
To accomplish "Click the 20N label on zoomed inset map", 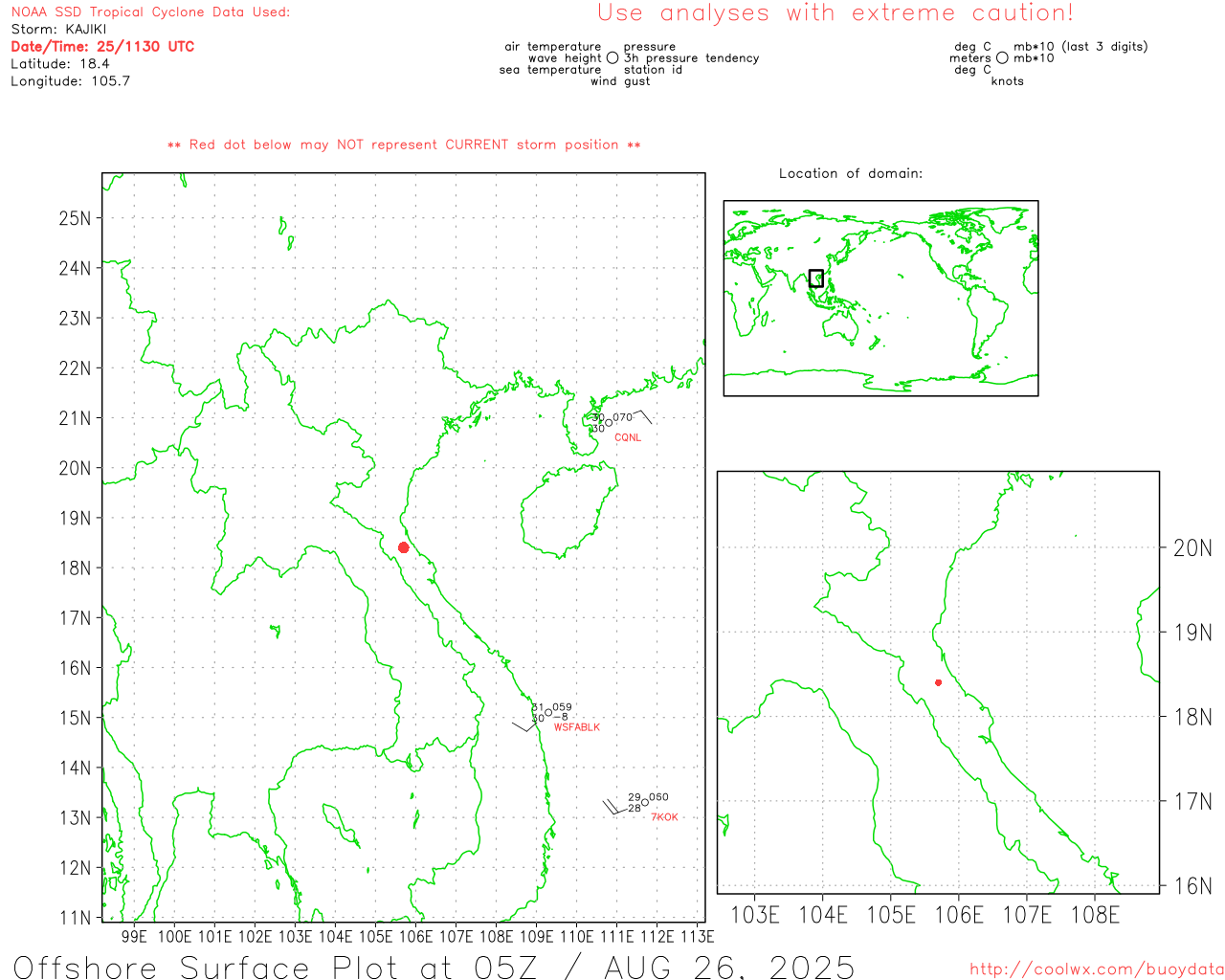I will pyautogui.click(x=1192, y=548).
